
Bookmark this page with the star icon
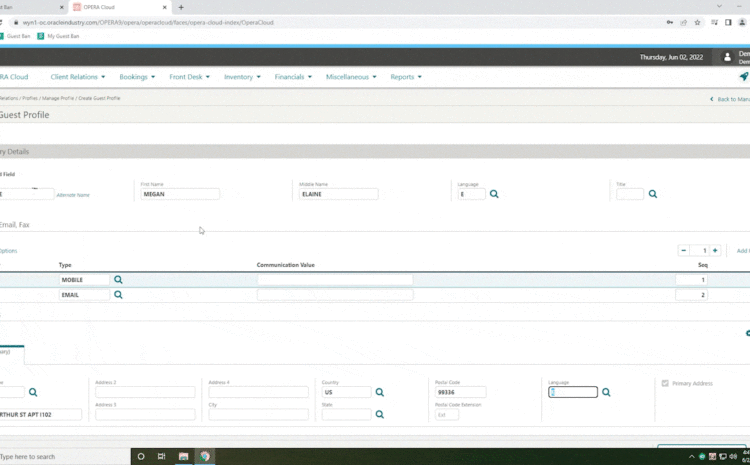pos(697,22)
